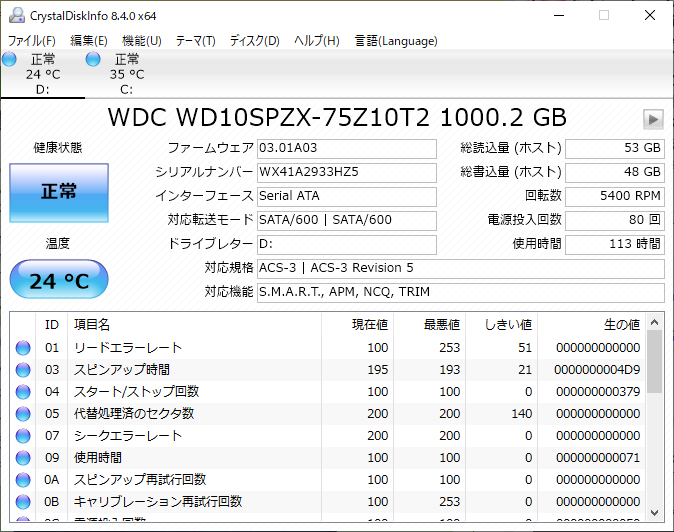Select the C: drive tab at 35 °C
674x532 pixels.
(x=126, y=74)
